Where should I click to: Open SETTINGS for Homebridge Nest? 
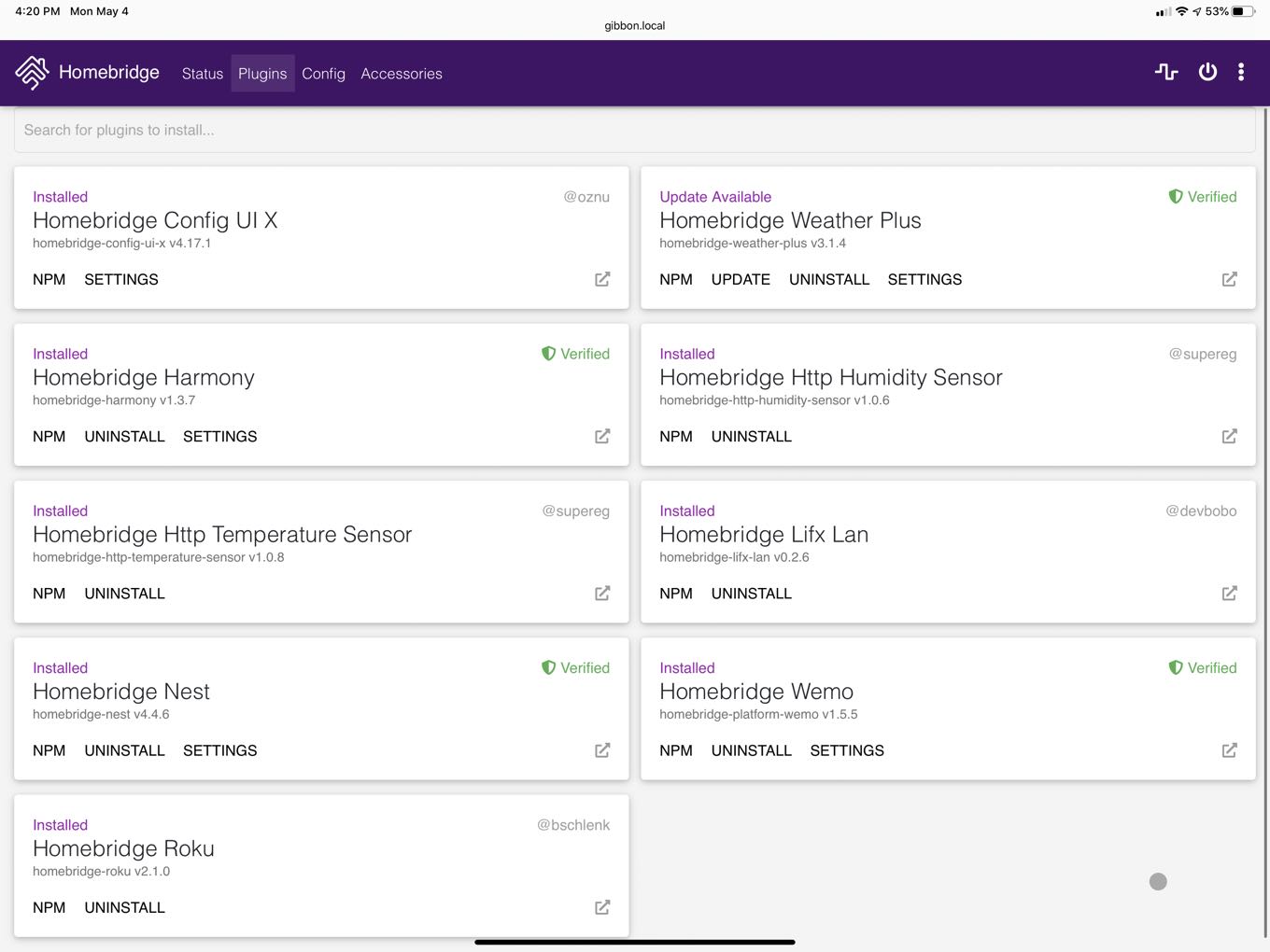coord(220,749)
